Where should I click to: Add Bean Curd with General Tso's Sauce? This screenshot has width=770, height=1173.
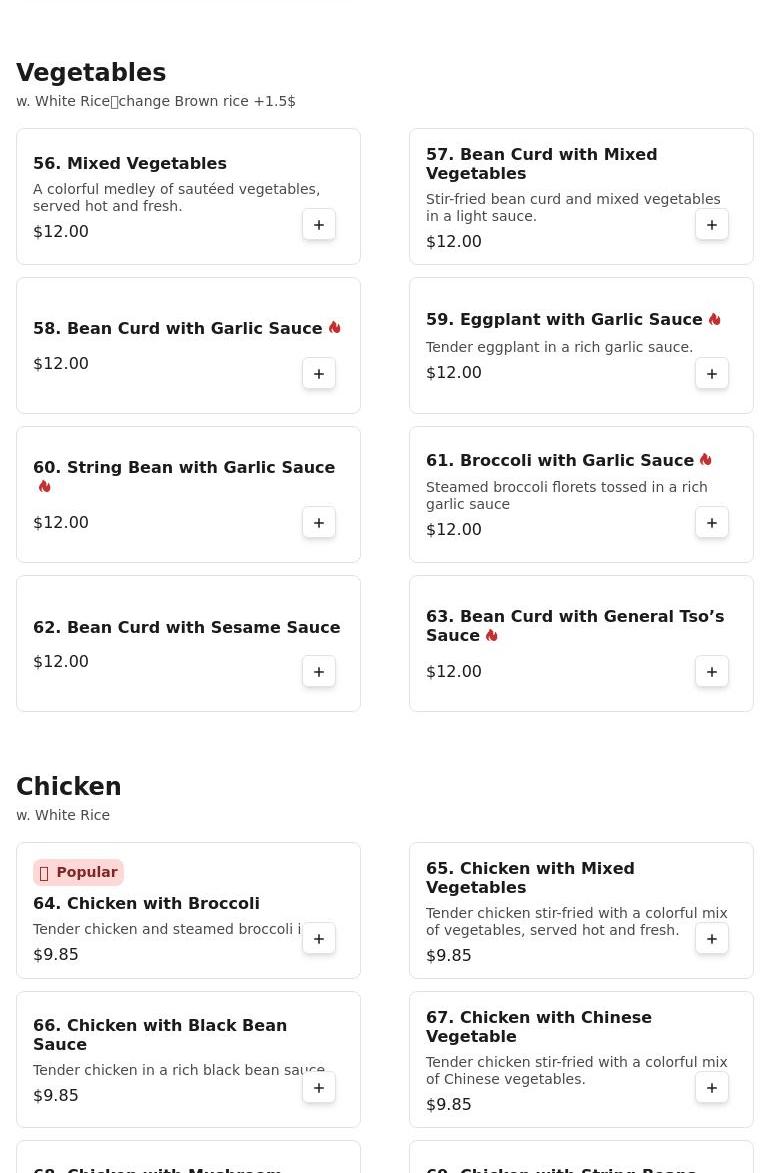point(712,672)
